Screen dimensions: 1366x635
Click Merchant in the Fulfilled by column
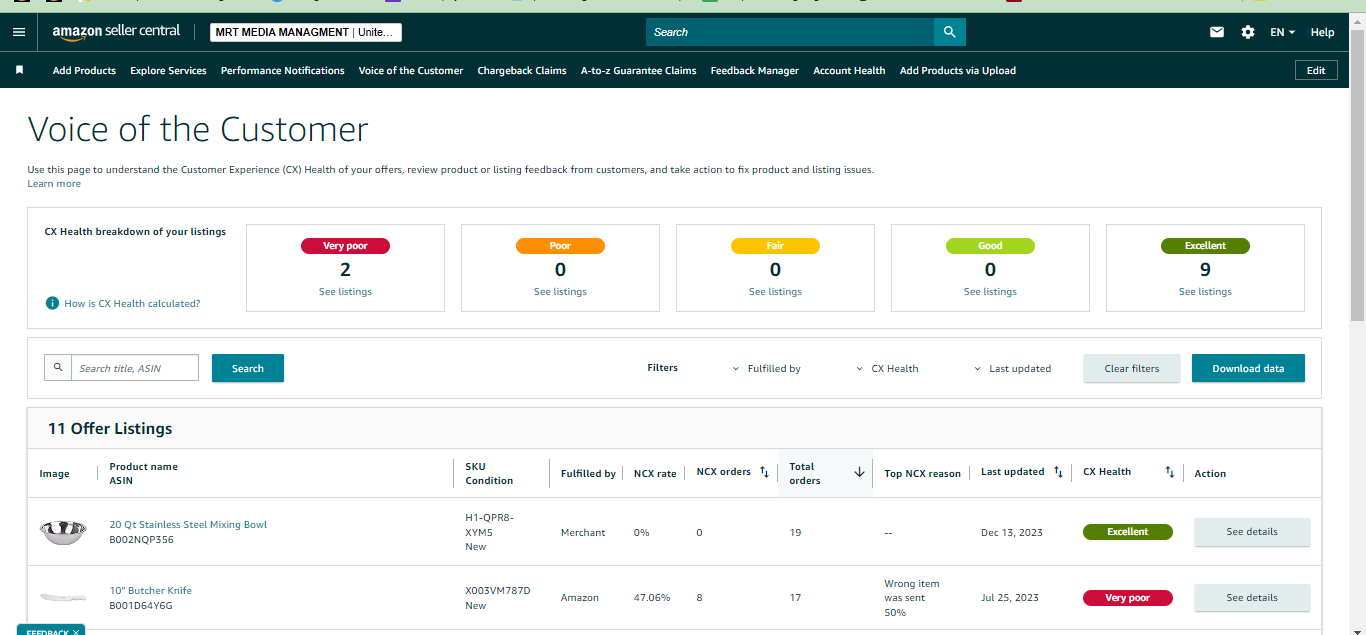point(583,533)
